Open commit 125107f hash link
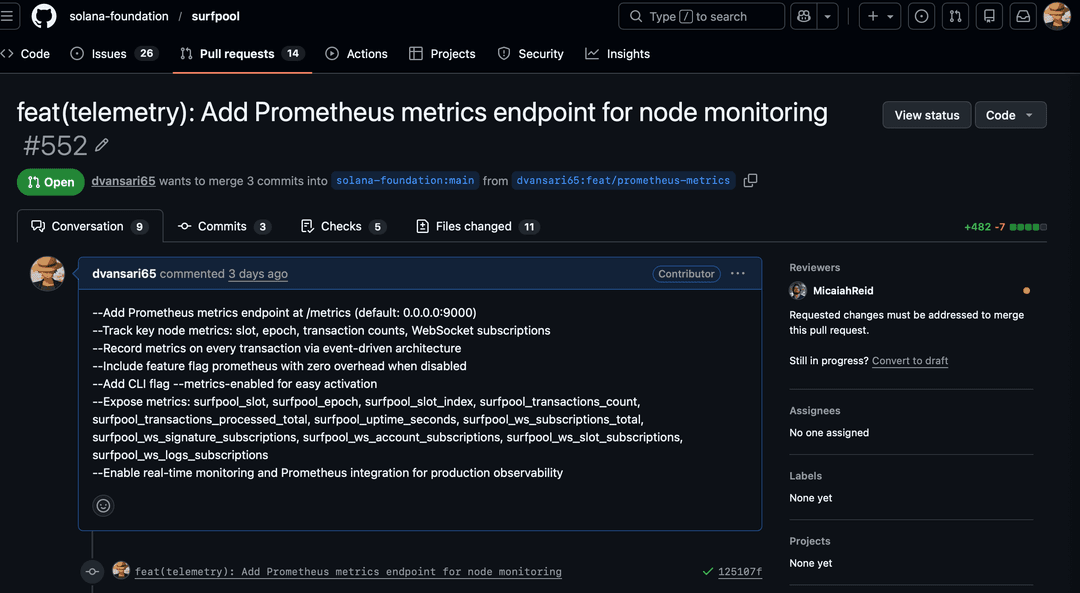The height and width of the screenshot is (593, 1080). coord(739,572)
